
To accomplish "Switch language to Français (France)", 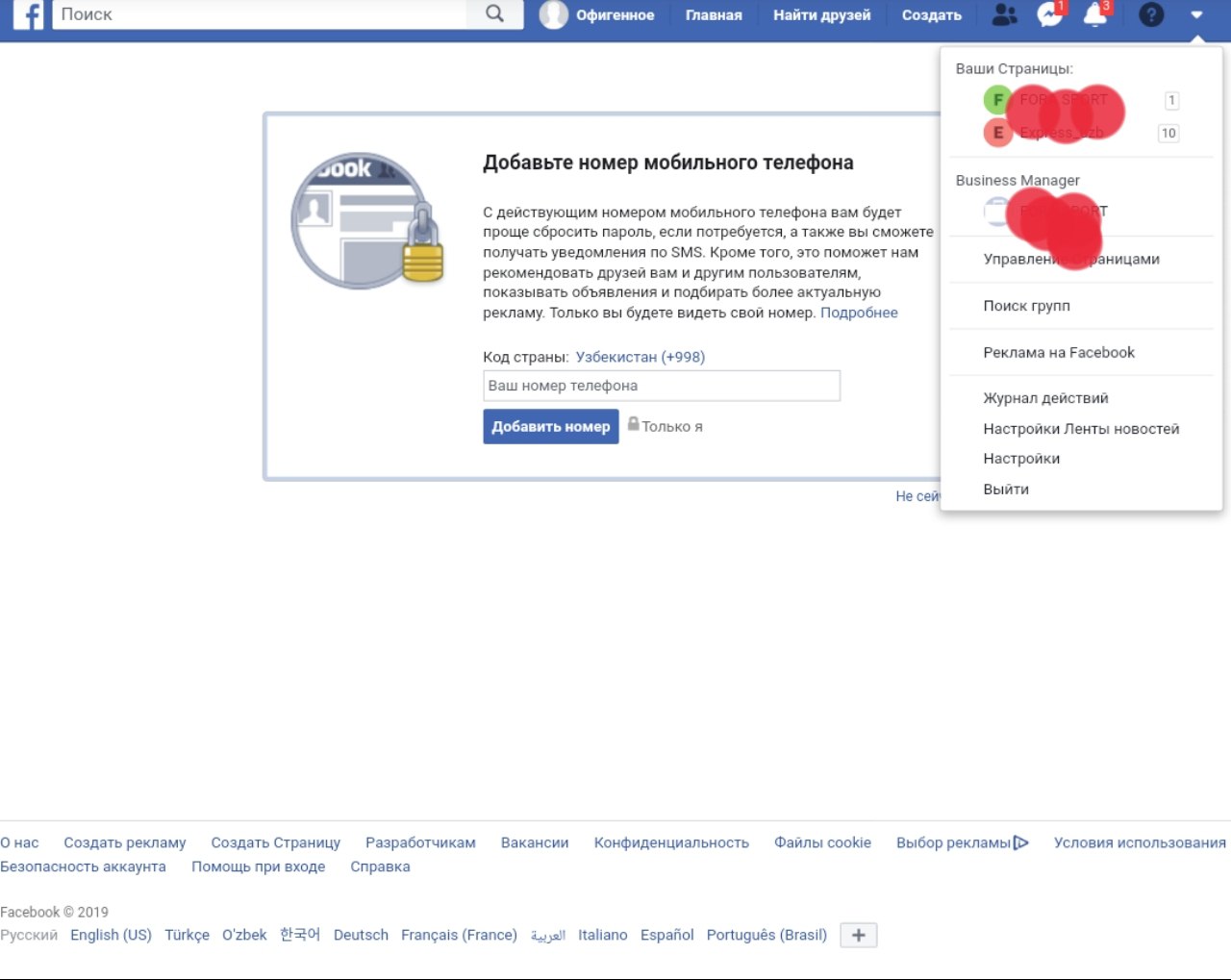I will coord(459,935).
